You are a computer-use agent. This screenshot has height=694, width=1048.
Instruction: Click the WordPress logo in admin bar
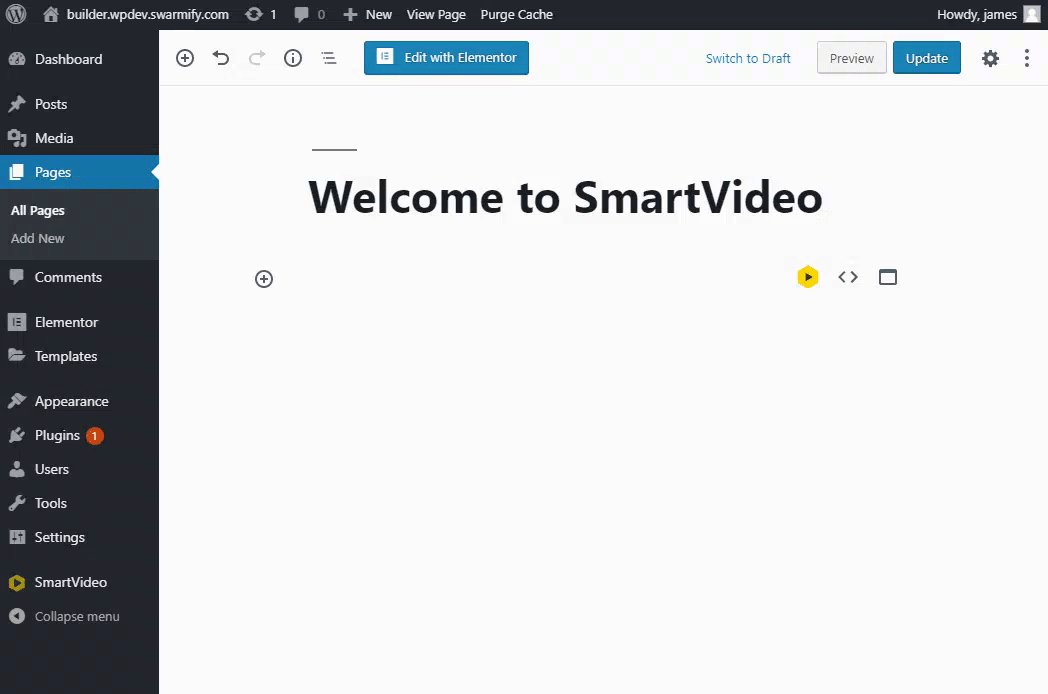15,14
